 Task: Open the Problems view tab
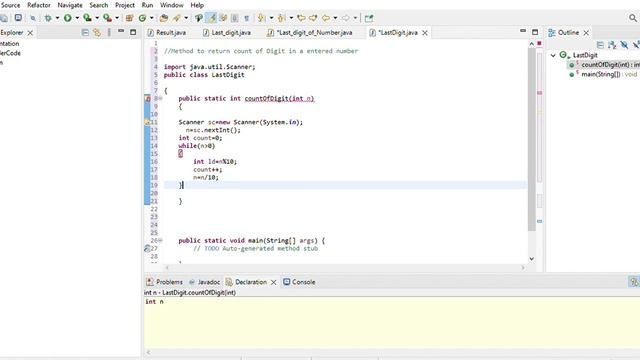[x=164, y=282]
